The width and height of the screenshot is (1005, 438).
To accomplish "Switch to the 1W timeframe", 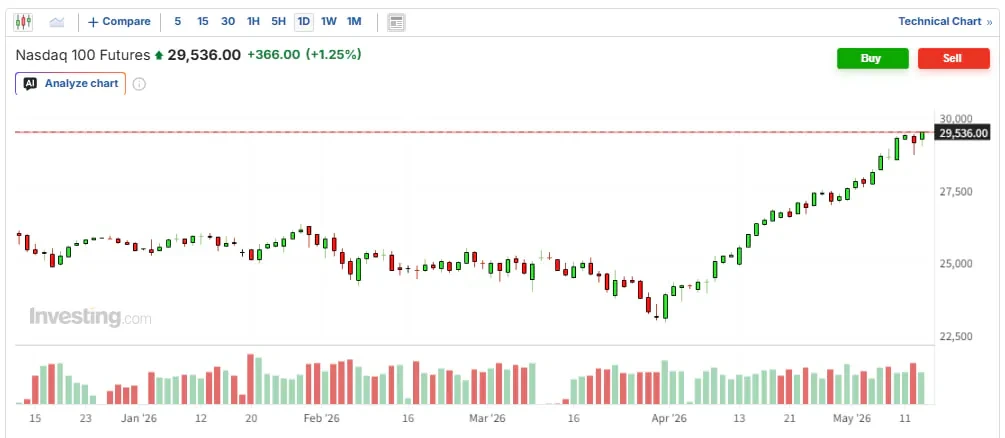I will point(329,22).
